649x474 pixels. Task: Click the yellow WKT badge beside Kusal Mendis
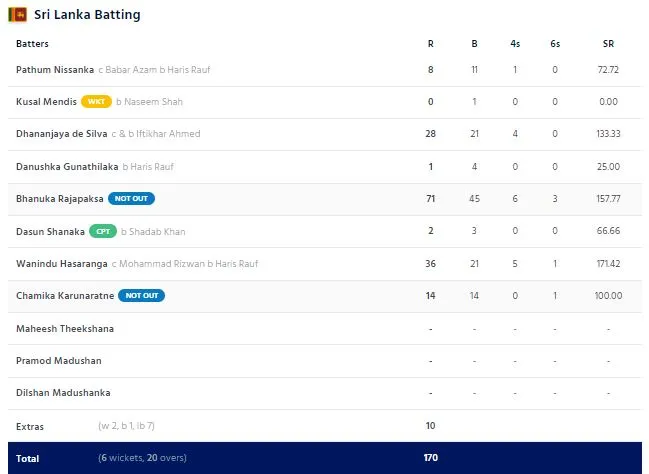(96, 102)
